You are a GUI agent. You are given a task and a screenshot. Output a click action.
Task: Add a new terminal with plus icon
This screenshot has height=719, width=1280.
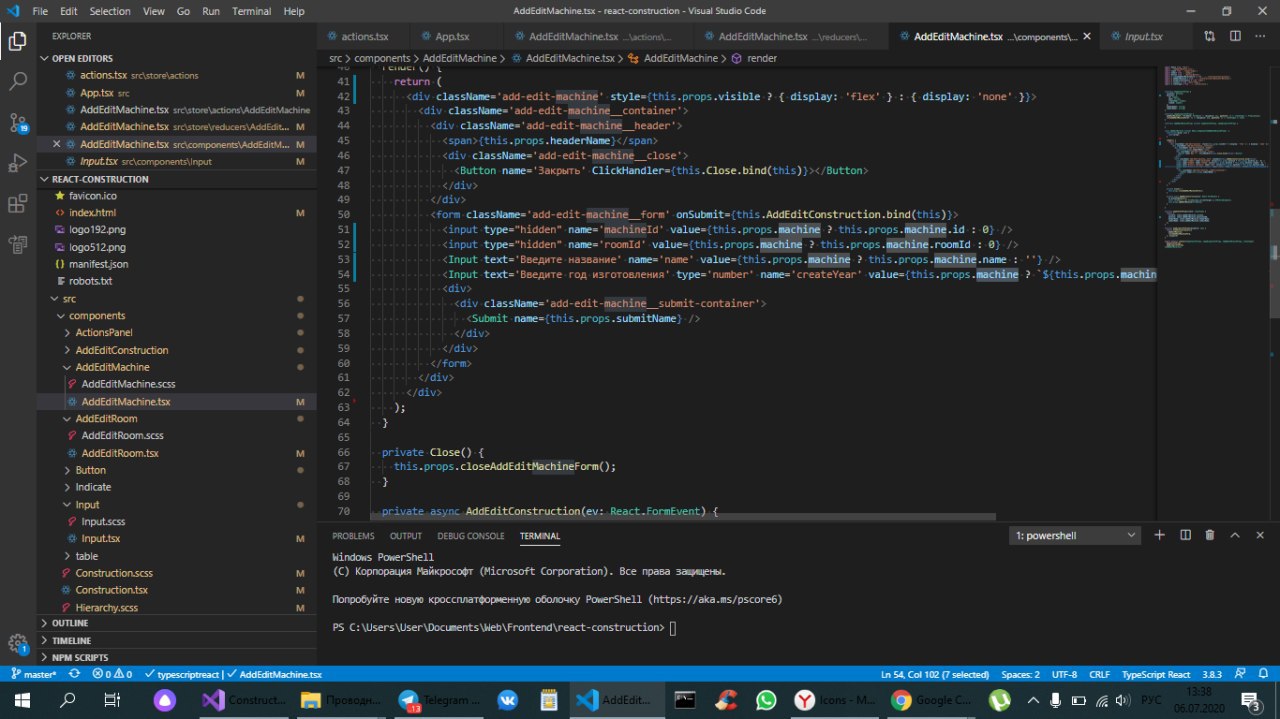[1160, 536]
